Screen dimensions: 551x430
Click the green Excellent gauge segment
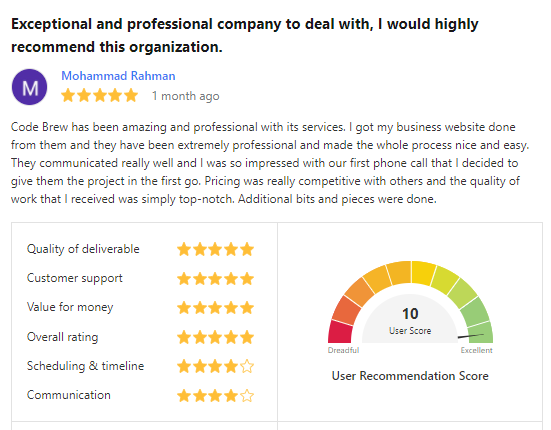pos(481,332)
